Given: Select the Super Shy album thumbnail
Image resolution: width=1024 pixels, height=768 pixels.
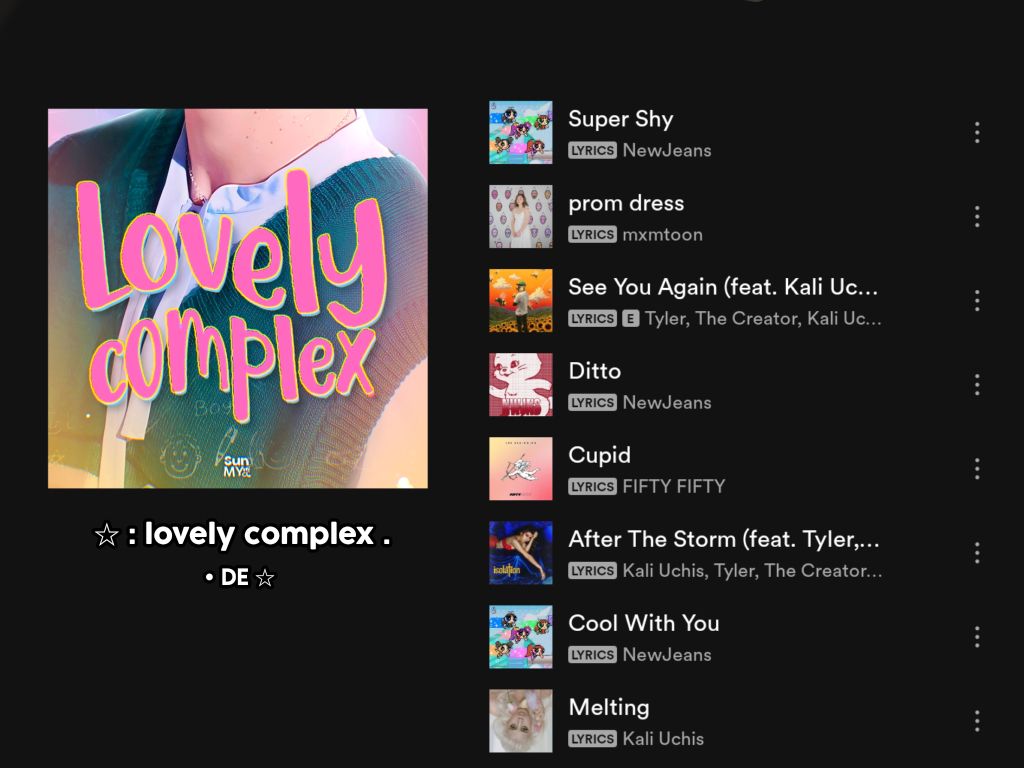Looking at the screenshot, I should pos(520,133).
